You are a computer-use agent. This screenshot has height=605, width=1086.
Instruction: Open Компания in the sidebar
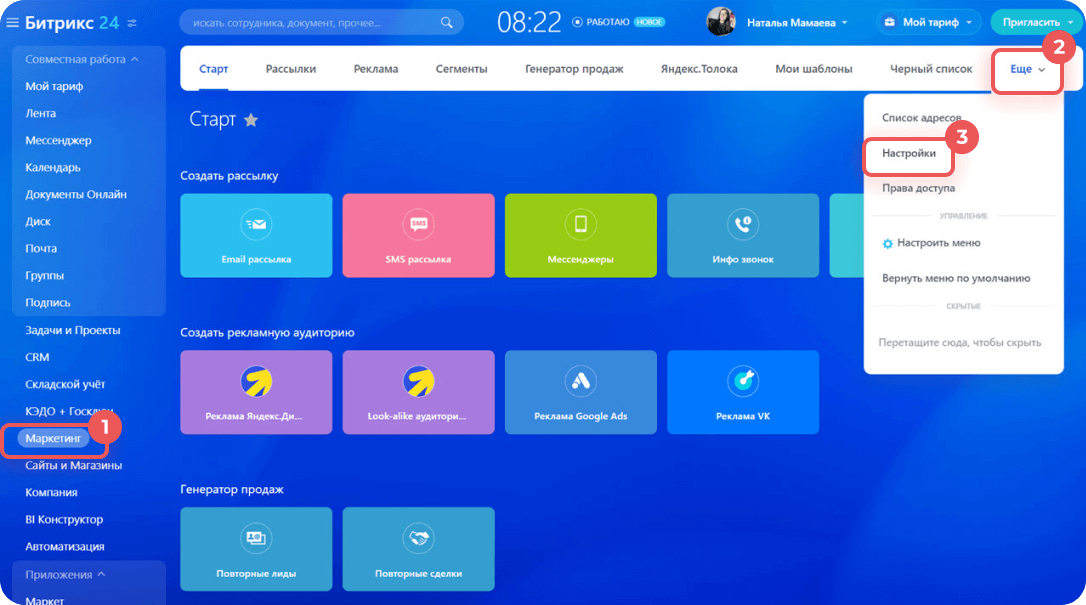(x=51, y=492)
